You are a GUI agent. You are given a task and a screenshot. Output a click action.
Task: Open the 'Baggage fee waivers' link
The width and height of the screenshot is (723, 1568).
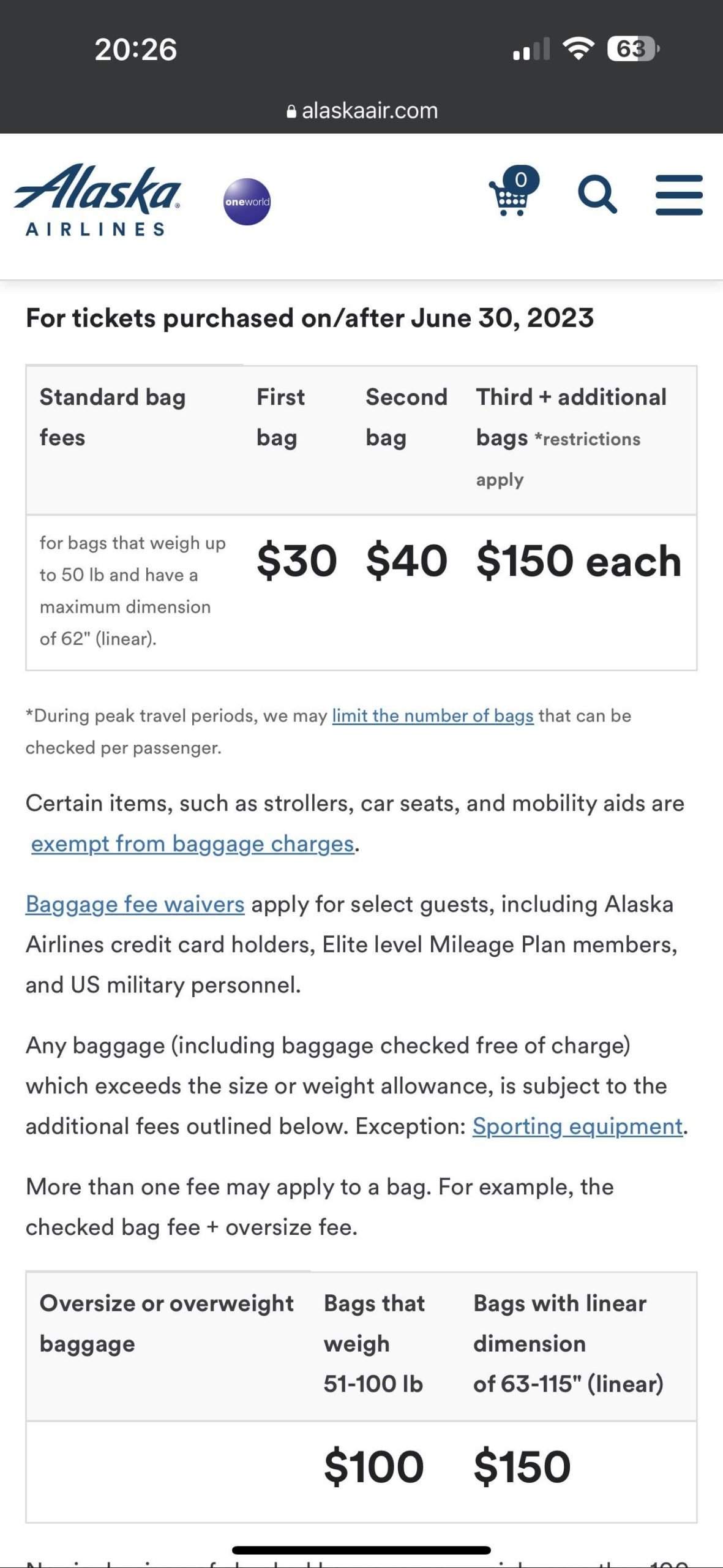coord(135,904)
